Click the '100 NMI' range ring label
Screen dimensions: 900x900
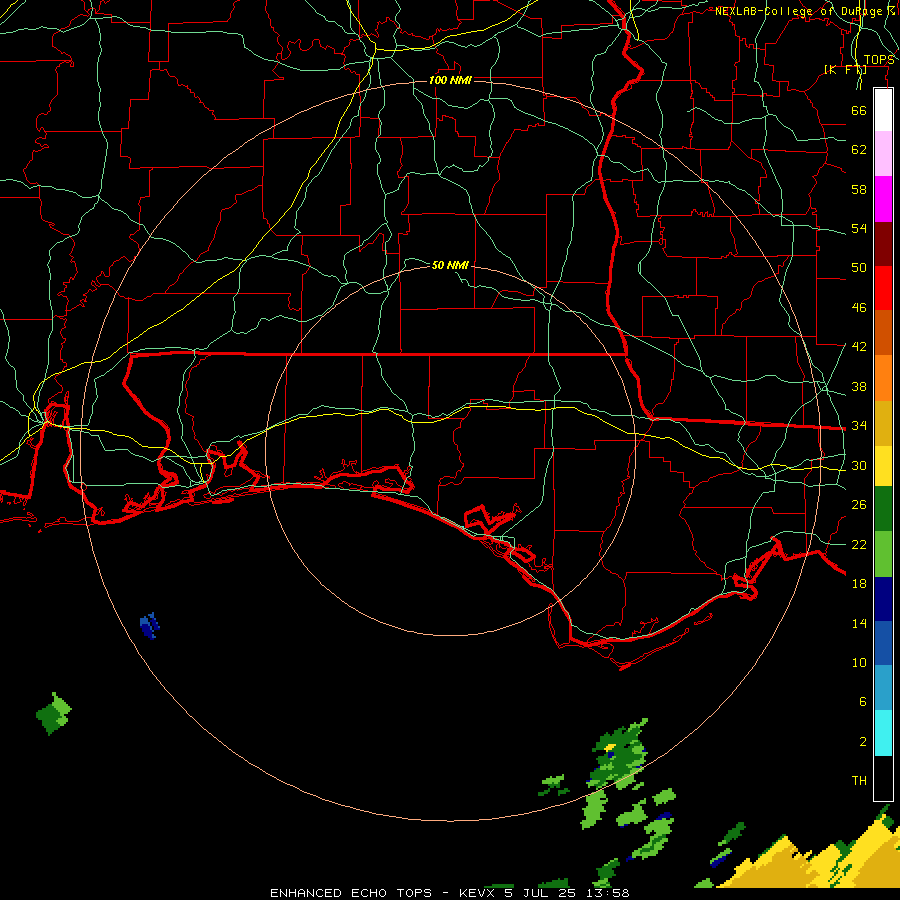pyautogui.click(x=450, y=80)
